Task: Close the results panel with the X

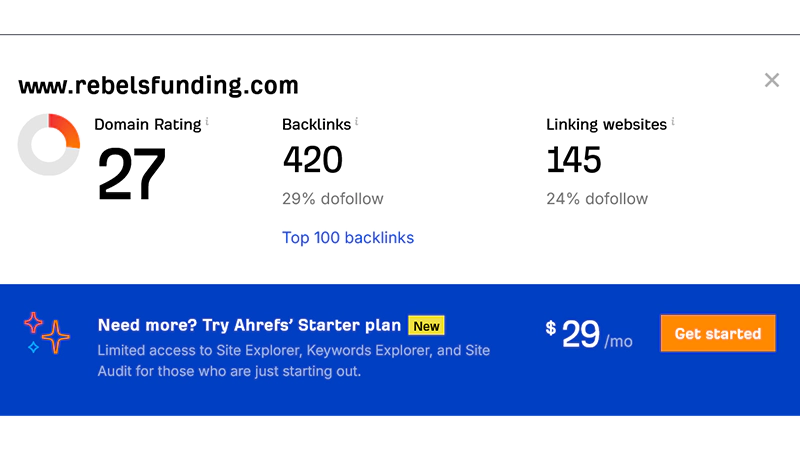Action: 771,81
